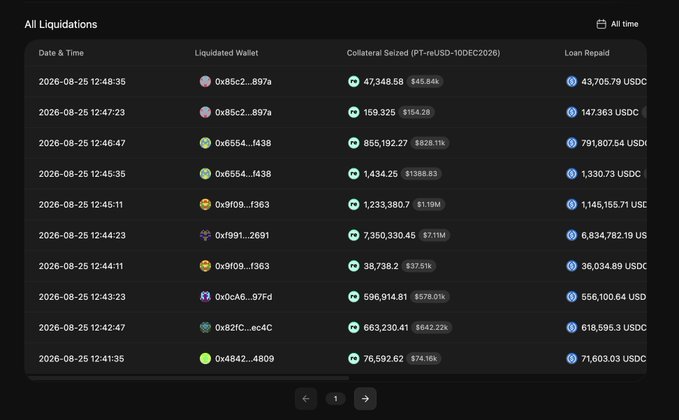Open wallet 0x9f09...f363 in the 12:45:11 row

click(242, 204)
